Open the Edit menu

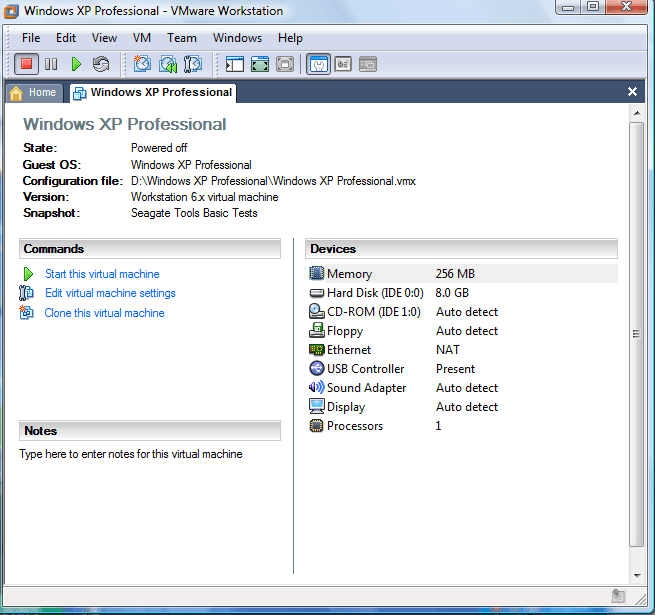point(66,38)
